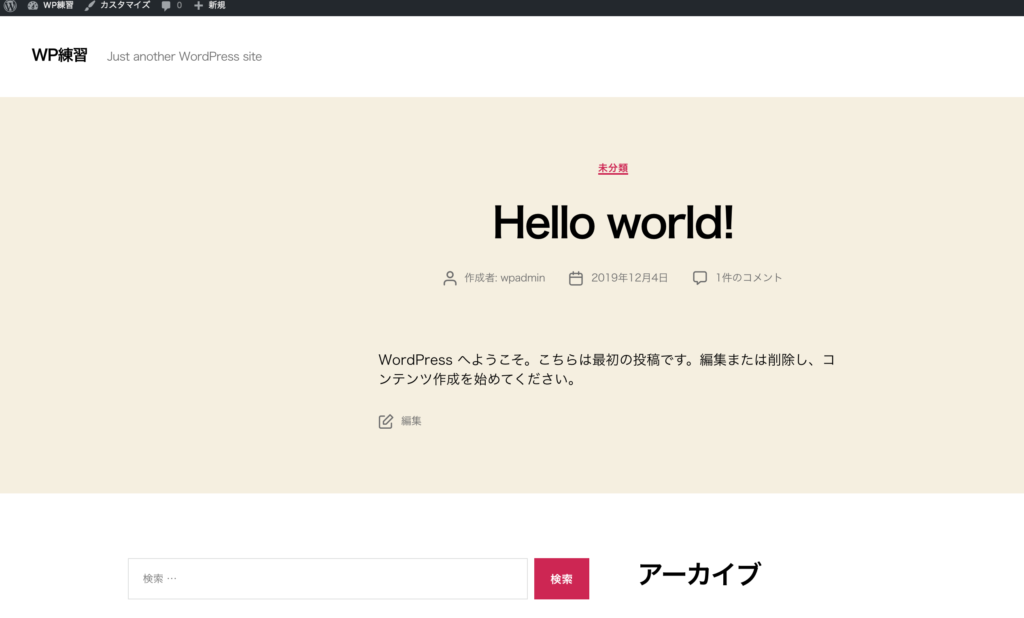Go to WP練習 site title link
This screenshot has height=618, width=1024.
tap(59, 56)
